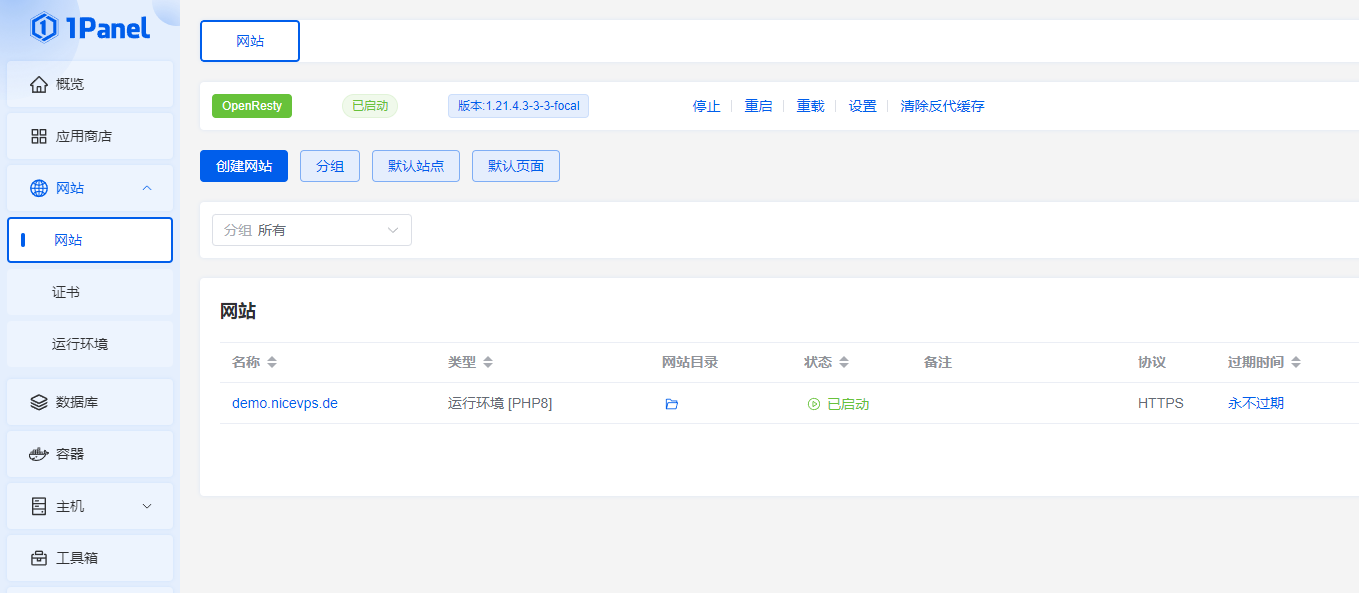1359x593 pixels.
Task: Toggle the 已启动 running status of demo.nicevps.de
Action: tap(838, 404)
